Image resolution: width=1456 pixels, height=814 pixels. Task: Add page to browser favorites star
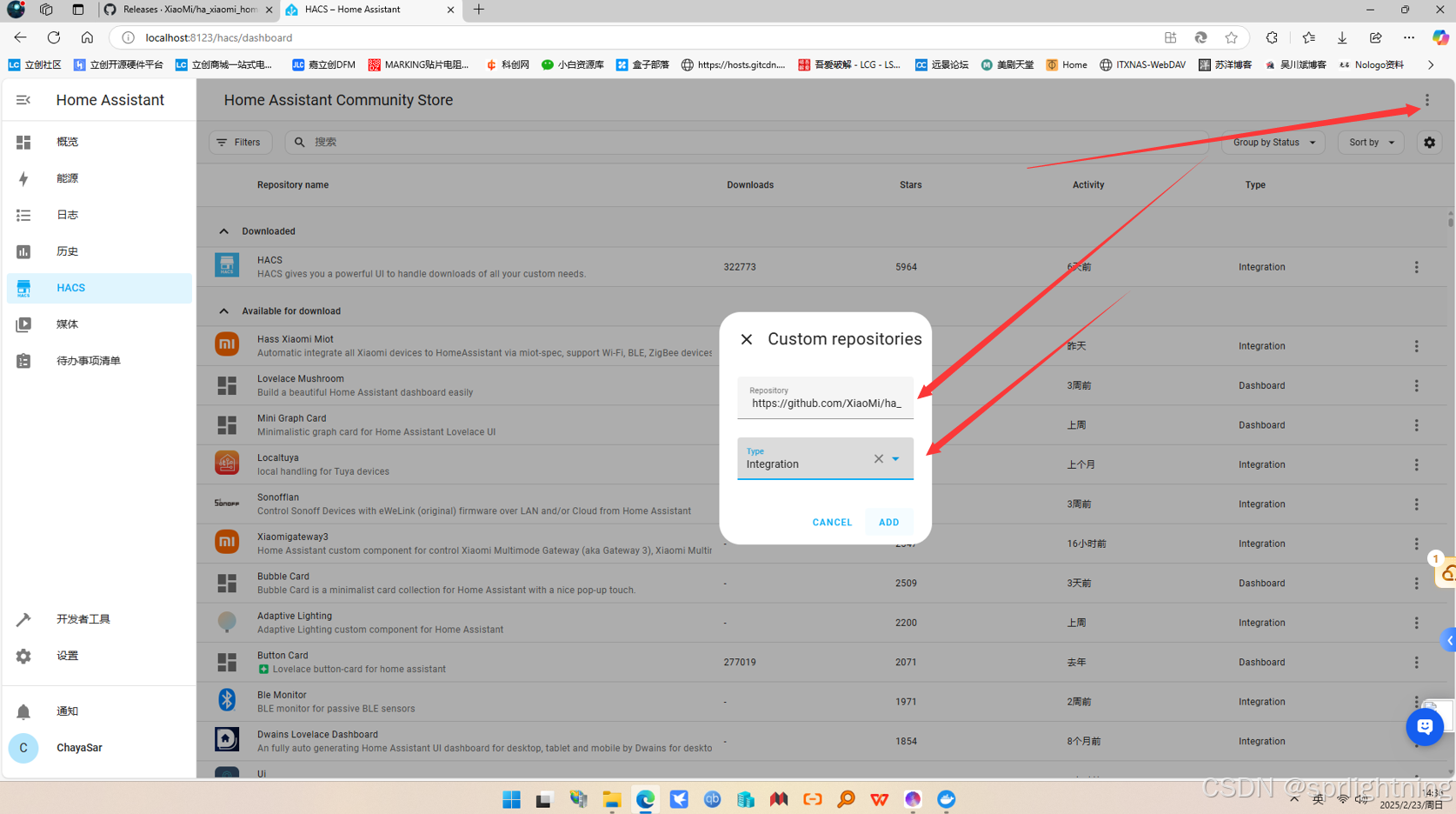1231,37
